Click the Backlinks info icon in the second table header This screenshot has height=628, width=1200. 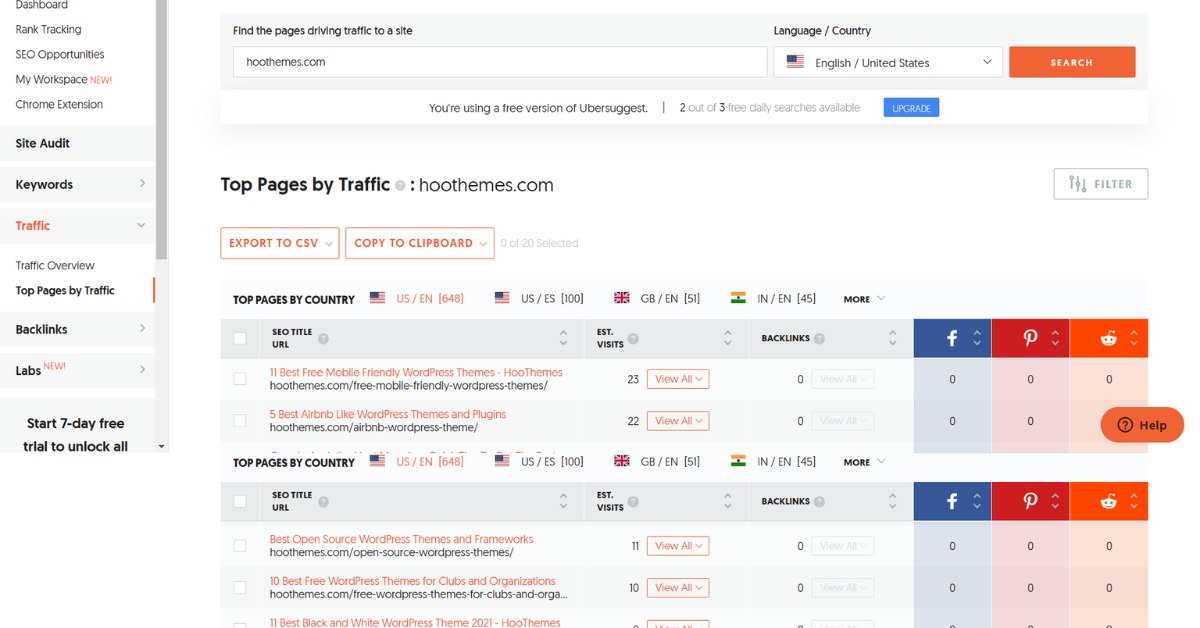click(x=819, y=501)
